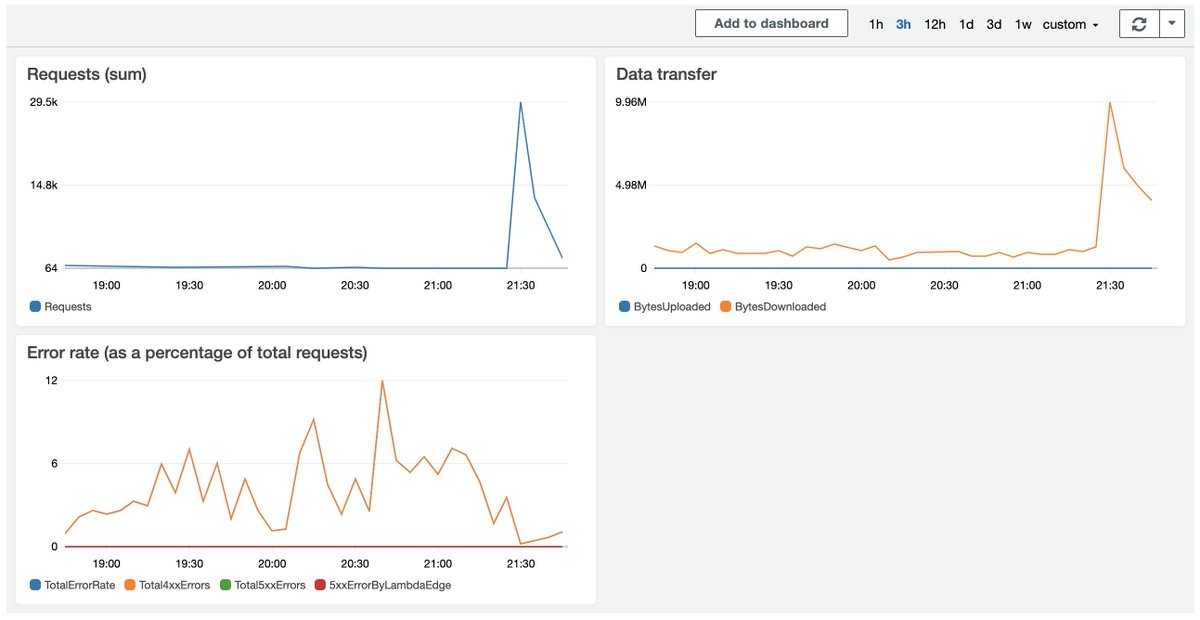Click the Data transfer chart title
1200x620 pixels.
coord(666,74)
